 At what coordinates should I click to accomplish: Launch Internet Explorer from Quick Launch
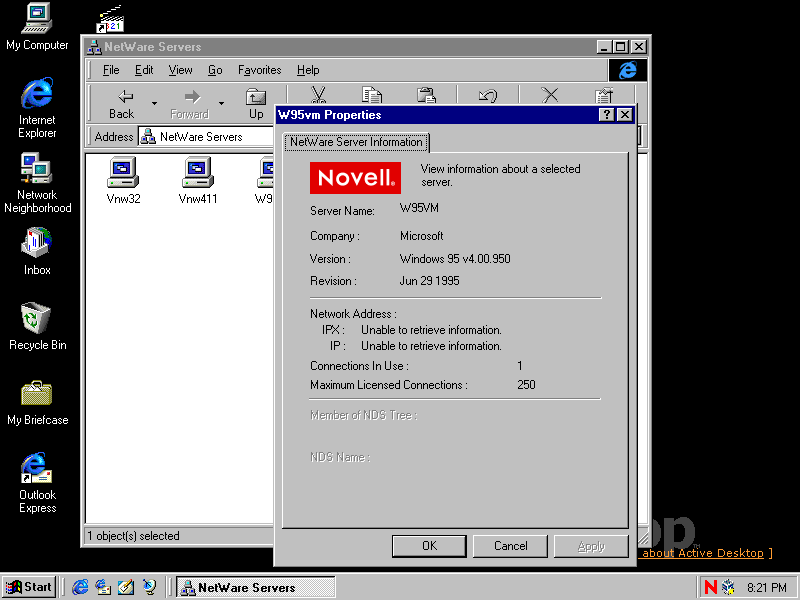pos(80,587)
